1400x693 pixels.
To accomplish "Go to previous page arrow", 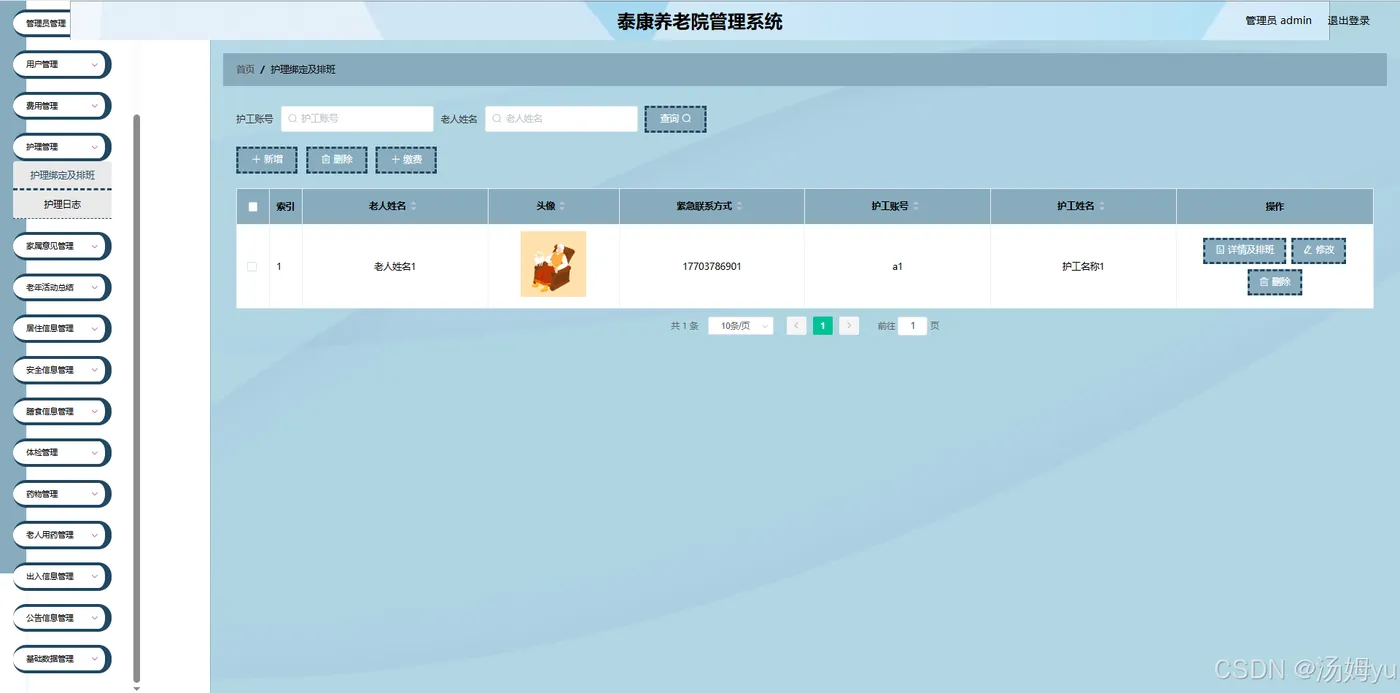I will pyautogui.click(x=796, y=326).
